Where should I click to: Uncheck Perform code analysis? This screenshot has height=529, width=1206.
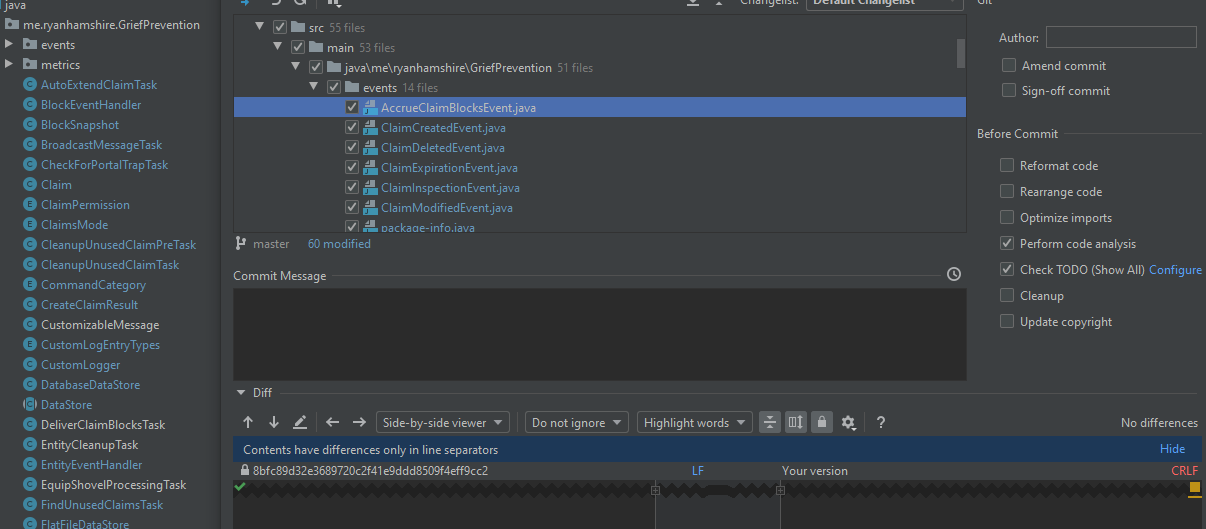click(1007, 244)
